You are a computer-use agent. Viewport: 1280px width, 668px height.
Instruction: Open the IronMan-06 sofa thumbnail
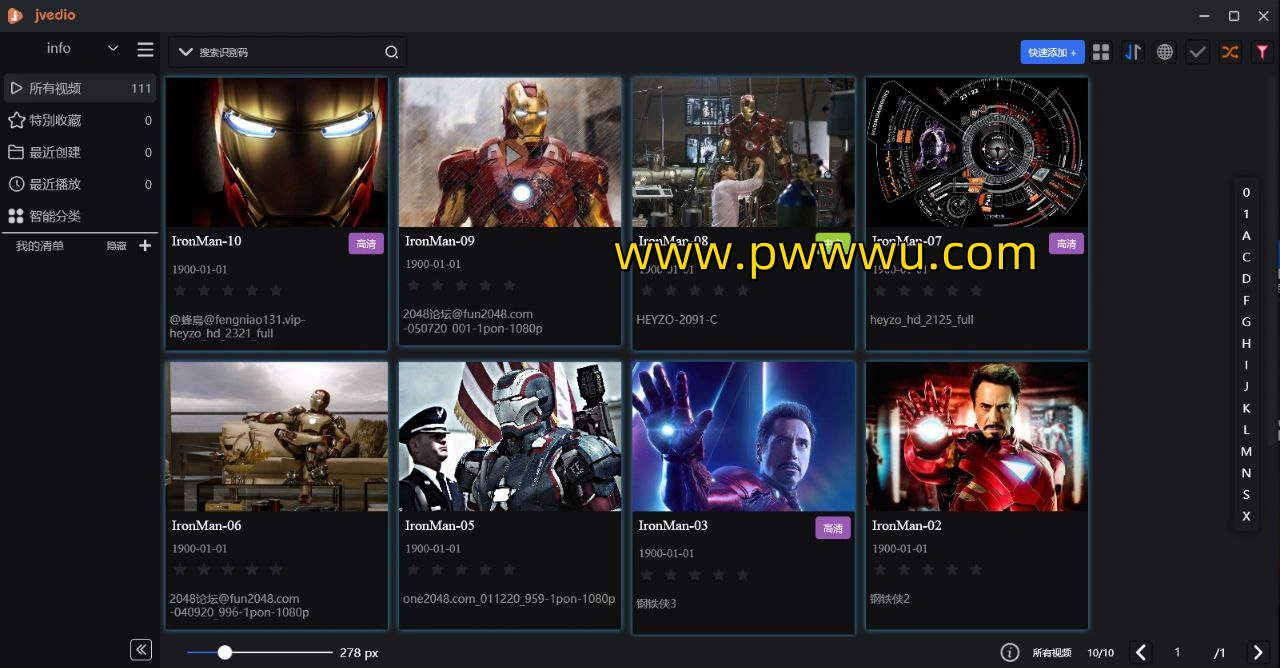pyautogui.click(x=277, y=436)
